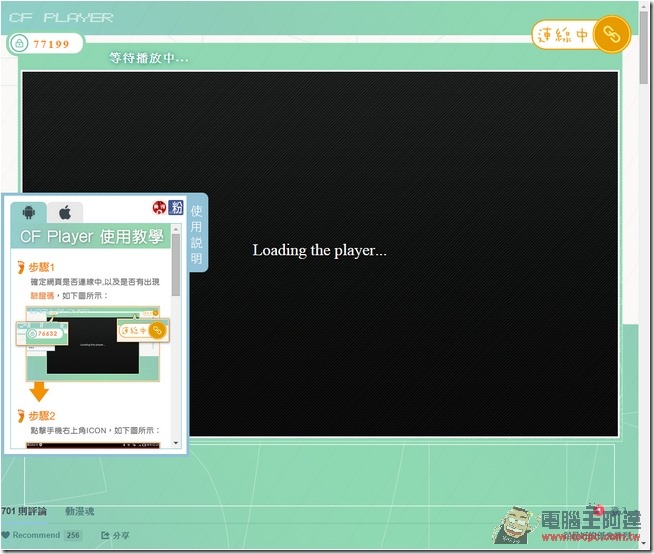Click the tutorial panel scroll up arrow

(x=177, y=228)
